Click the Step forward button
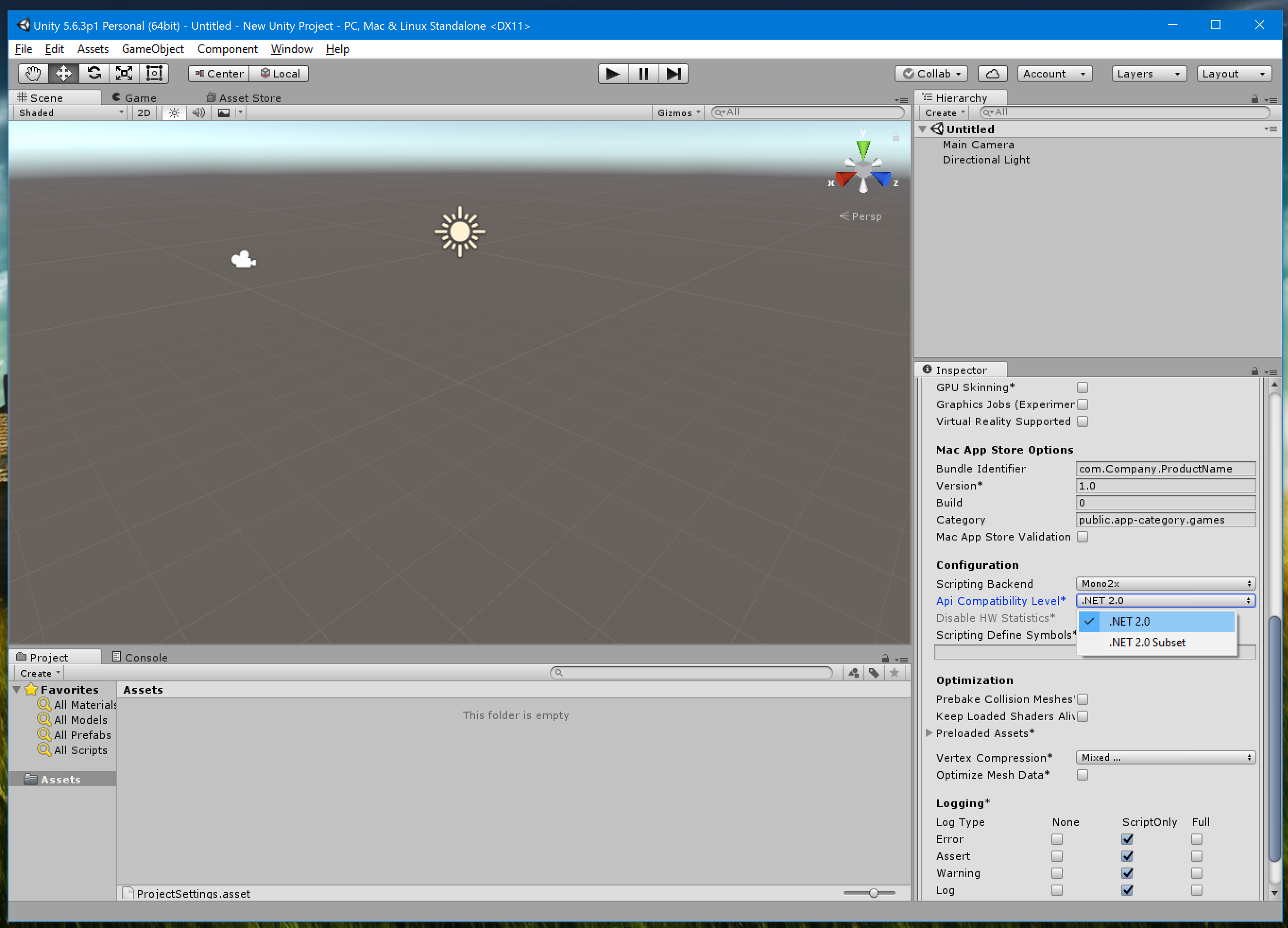Viewport: 1288px width, 928px height. 674,74
